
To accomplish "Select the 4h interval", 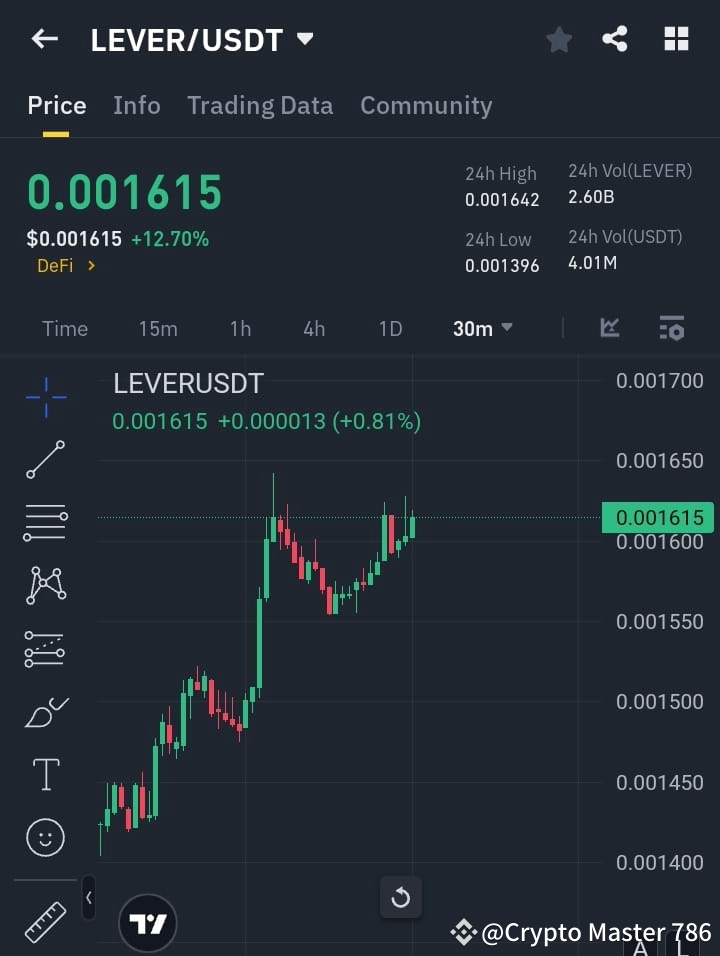I will [314, 329].
